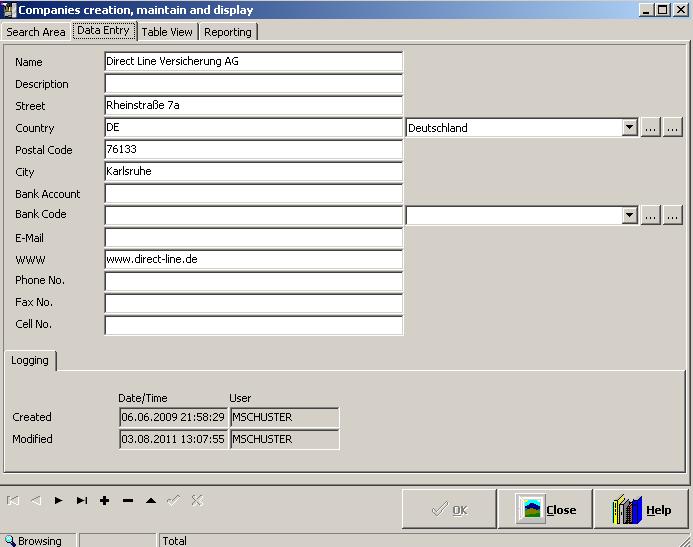The height and width of the screenshot is (547, 693).
Task: Minimize the Companies window
Action: tap(646, 10)
